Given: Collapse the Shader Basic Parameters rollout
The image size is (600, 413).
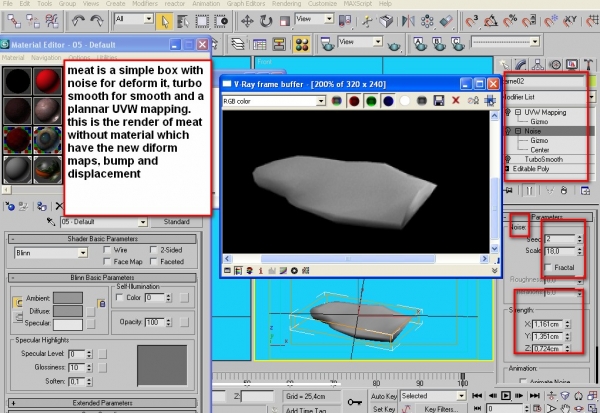Looking at the screenshot, I should click(103, 239).
